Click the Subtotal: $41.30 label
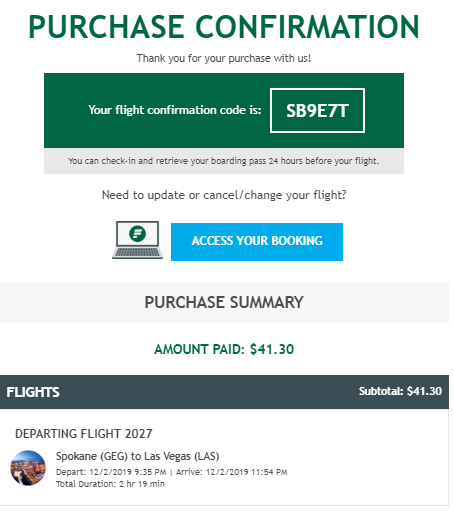454x512 pixels. (x=400, y=391)
